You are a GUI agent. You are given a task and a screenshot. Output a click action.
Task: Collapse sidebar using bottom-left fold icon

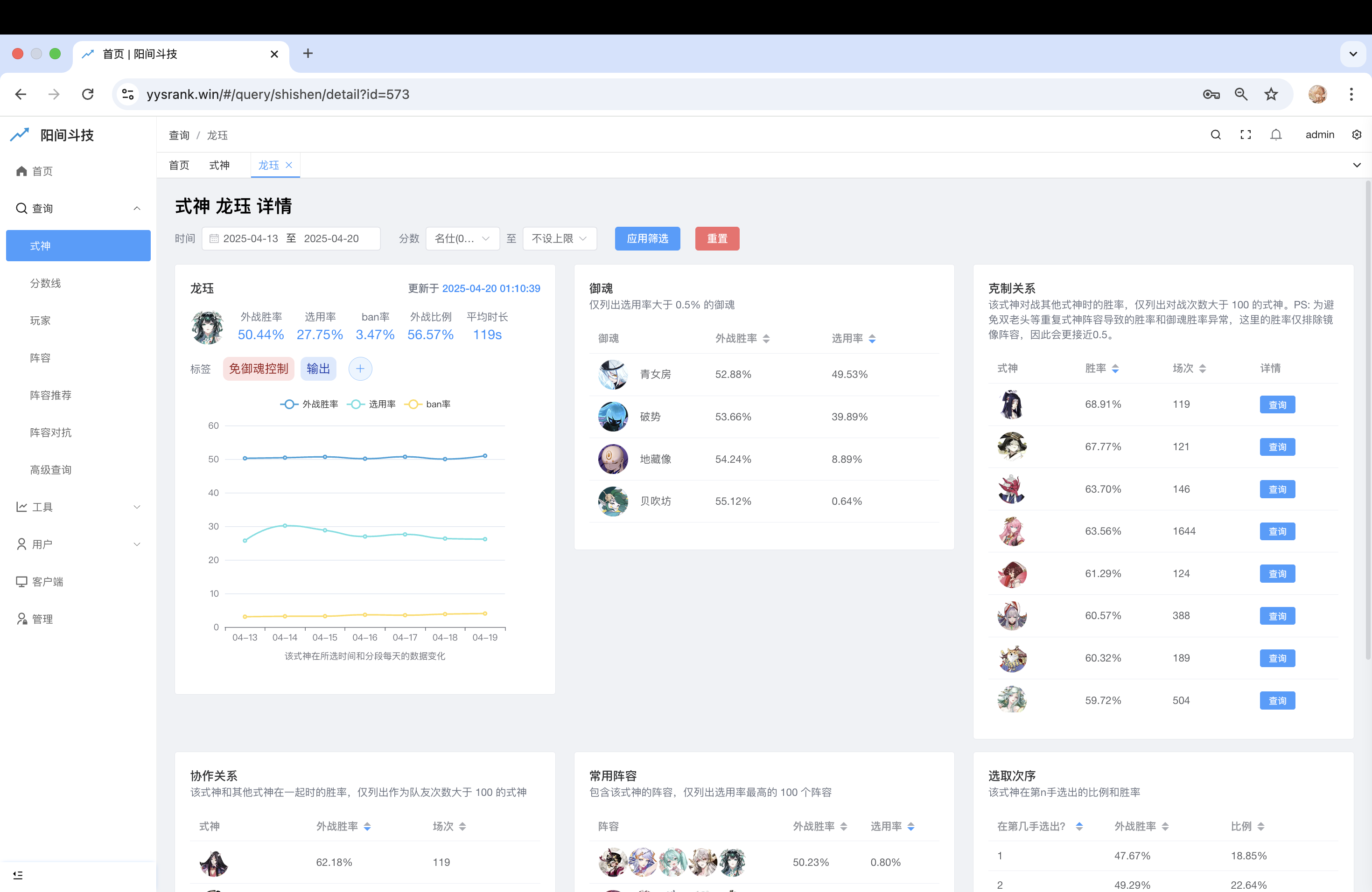pyautogui.click(x=18, y=875)
